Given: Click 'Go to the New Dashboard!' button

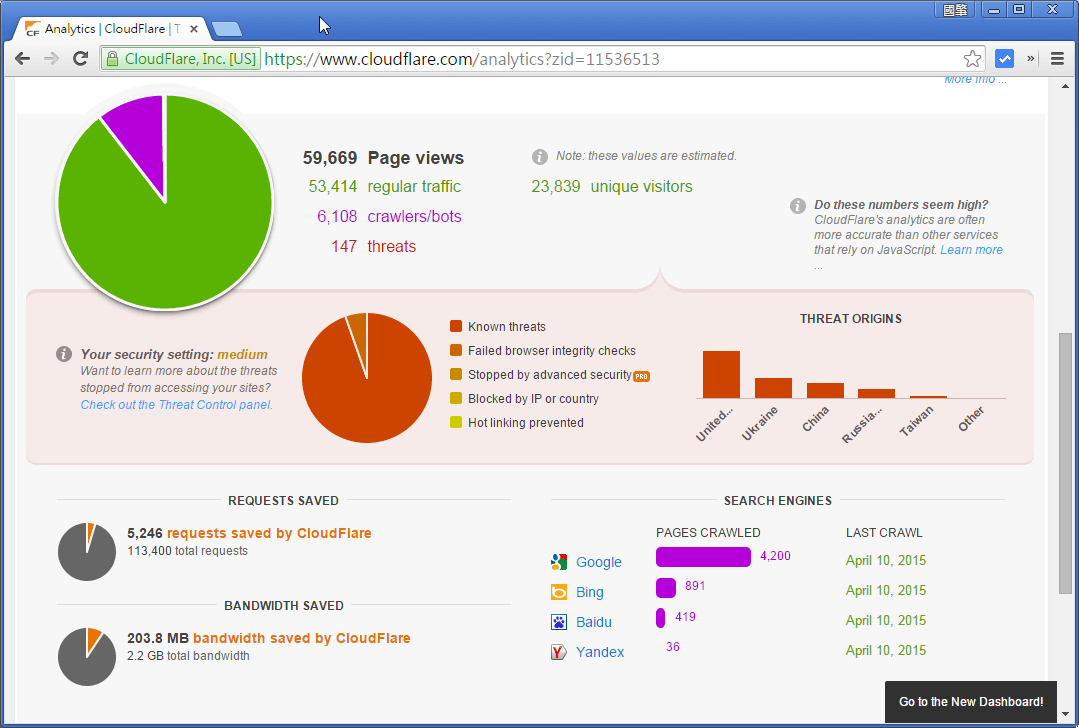Looking at the screenshot, I should (970, 701).
